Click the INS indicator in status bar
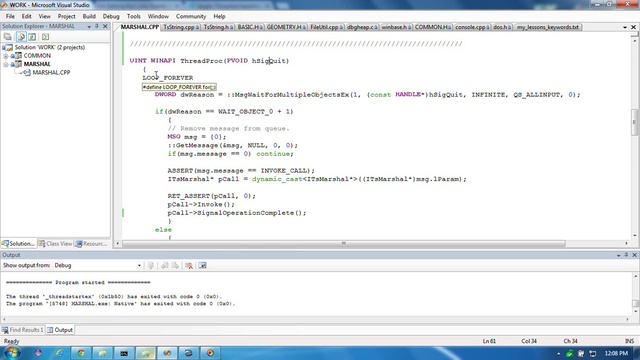Screen dimensions: 640x360 (x=630, y=341)
